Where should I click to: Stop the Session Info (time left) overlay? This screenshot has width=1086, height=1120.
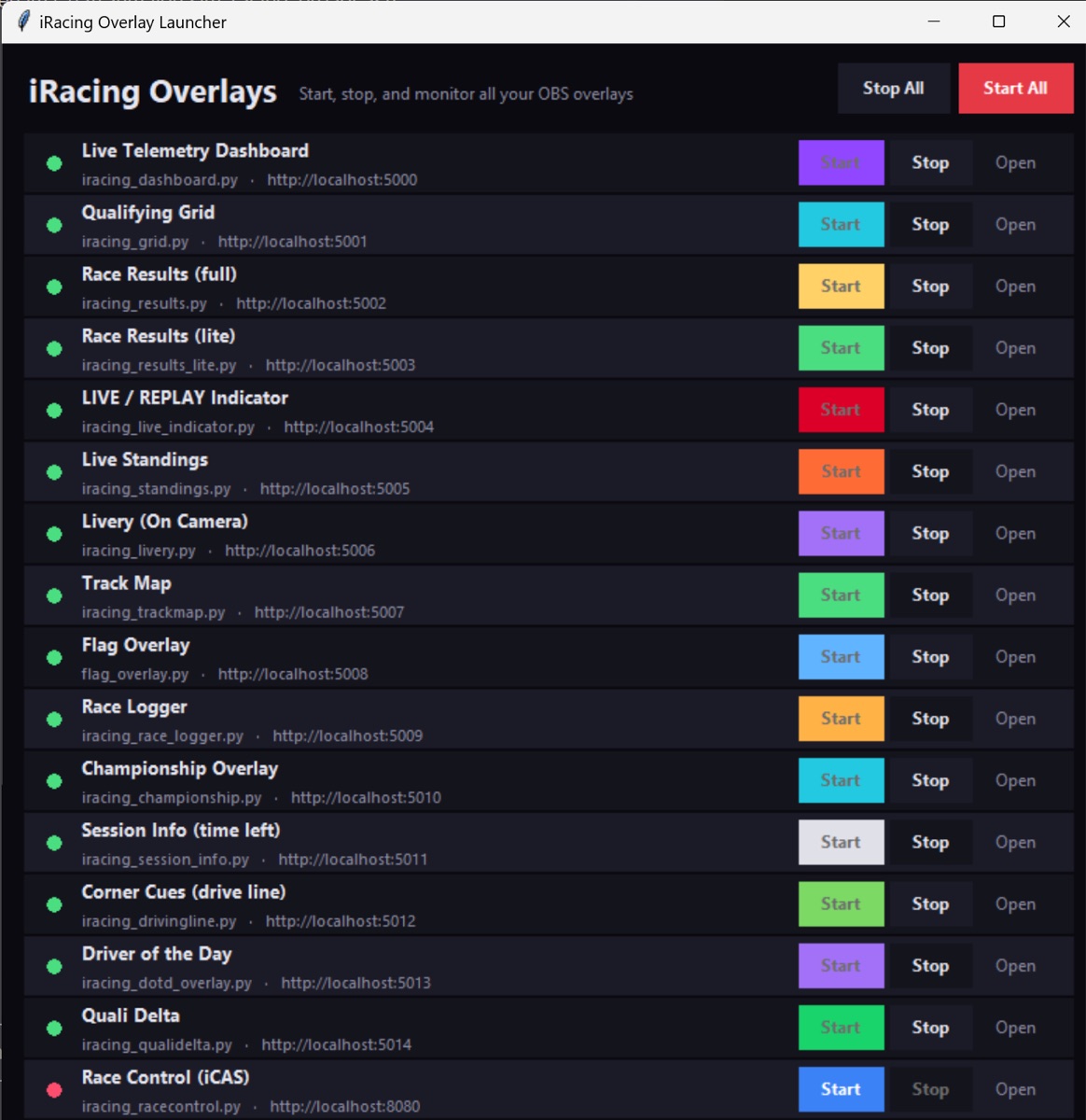coord(930,843)
